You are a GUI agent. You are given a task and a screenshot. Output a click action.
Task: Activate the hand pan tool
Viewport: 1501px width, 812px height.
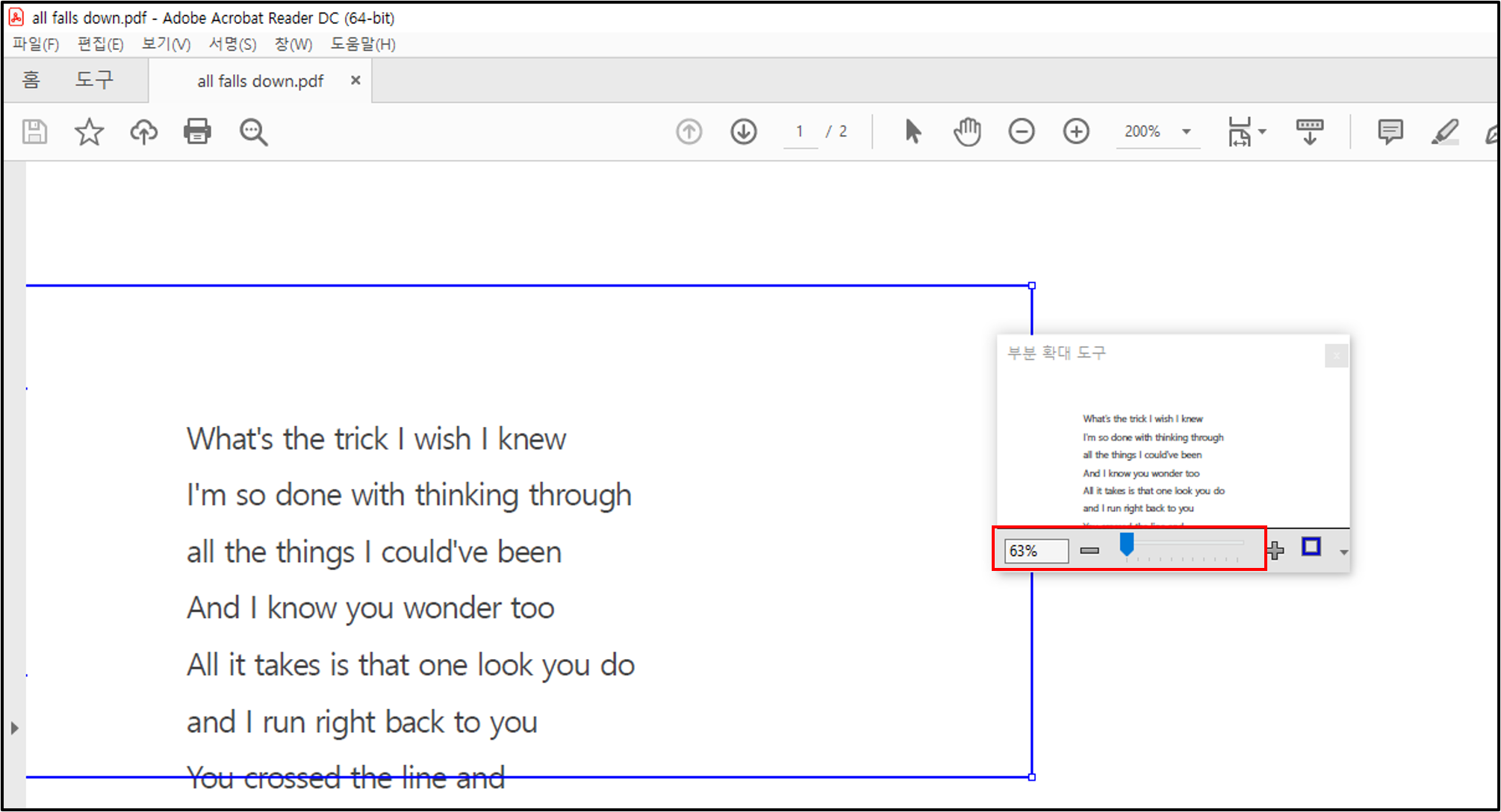[x=967, y=132]
